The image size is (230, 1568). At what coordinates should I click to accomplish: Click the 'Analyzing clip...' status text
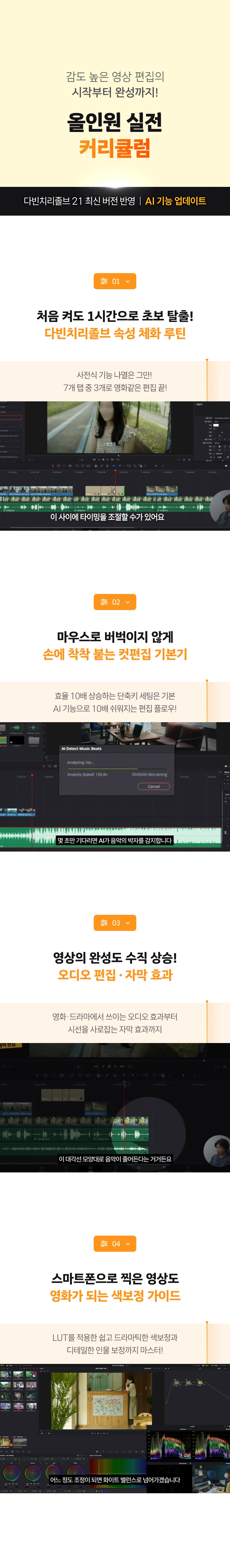[x=80, y=762]
